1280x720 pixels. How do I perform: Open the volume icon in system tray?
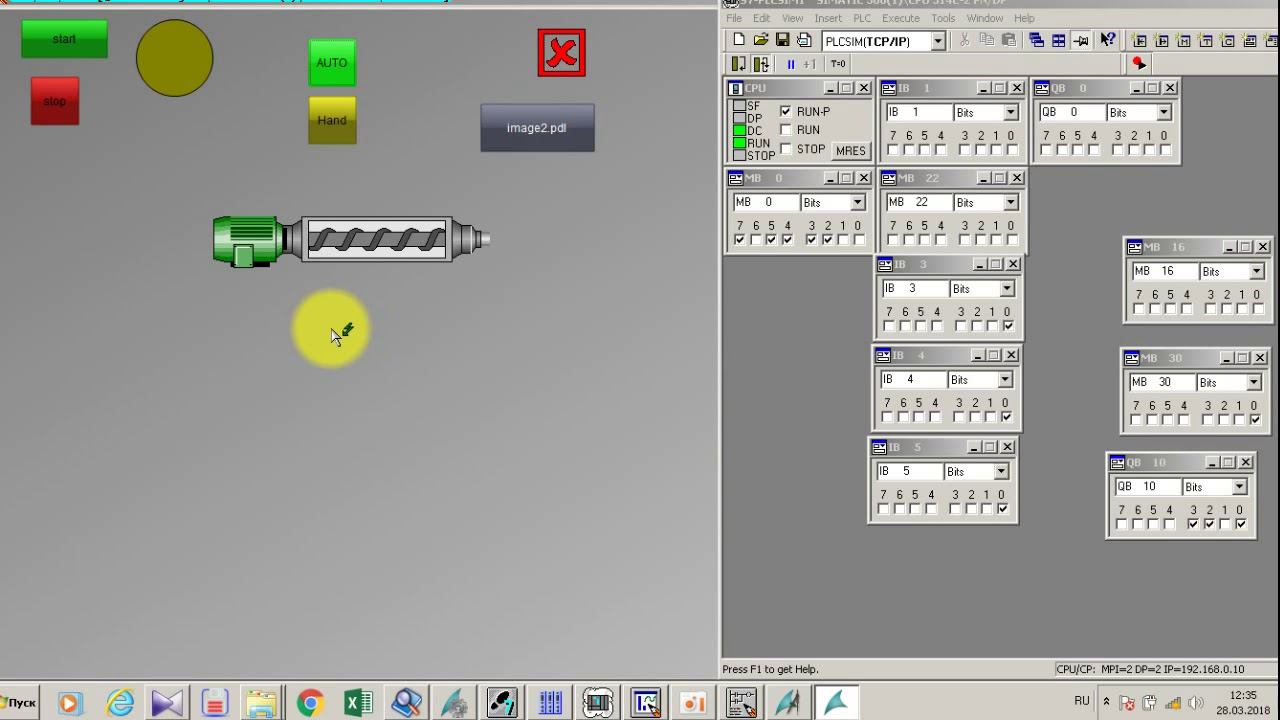pos(1196,702)
